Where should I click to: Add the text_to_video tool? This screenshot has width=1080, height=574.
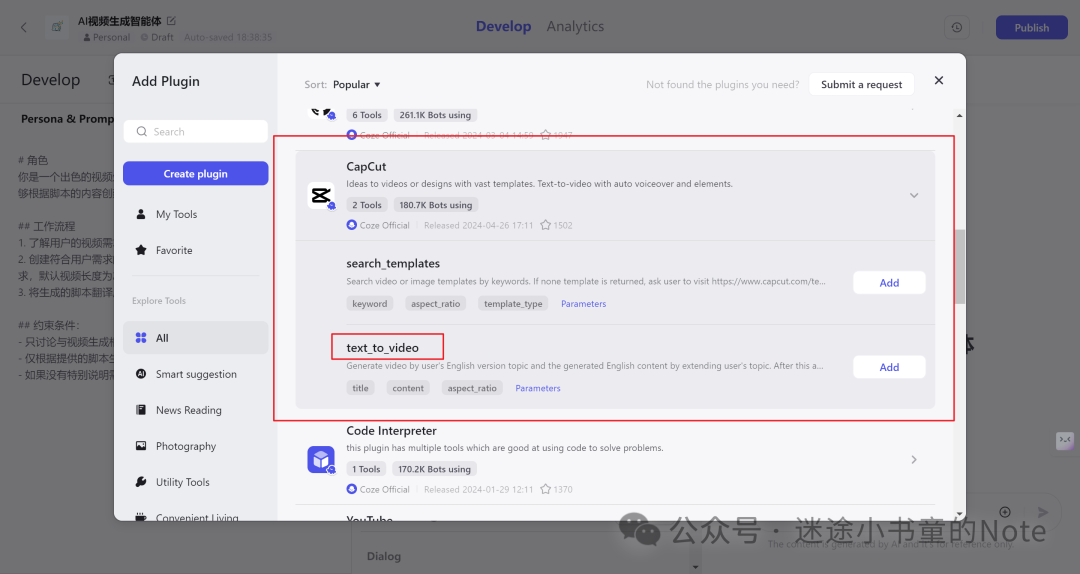pos(889,367)
